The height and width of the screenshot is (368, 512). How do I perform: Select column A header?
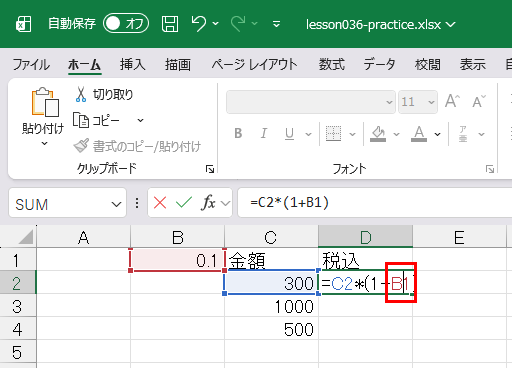(x=83, y=237)
